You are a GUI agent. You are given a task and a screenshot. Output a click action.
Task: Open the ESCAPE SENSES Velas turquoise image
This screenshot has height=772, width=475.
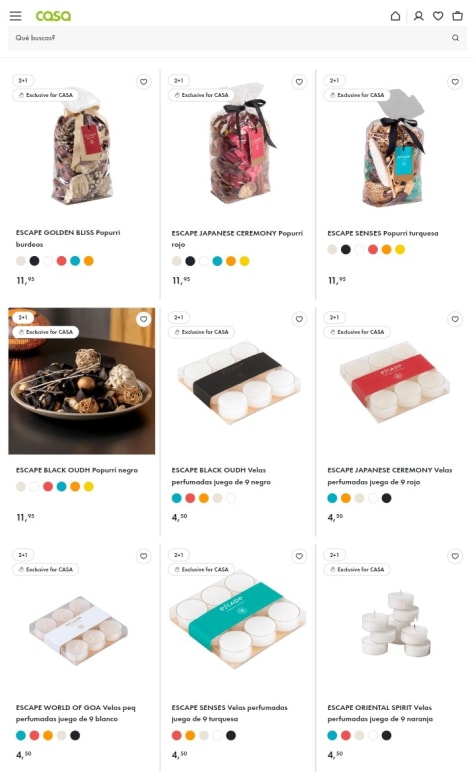[237, 618]
